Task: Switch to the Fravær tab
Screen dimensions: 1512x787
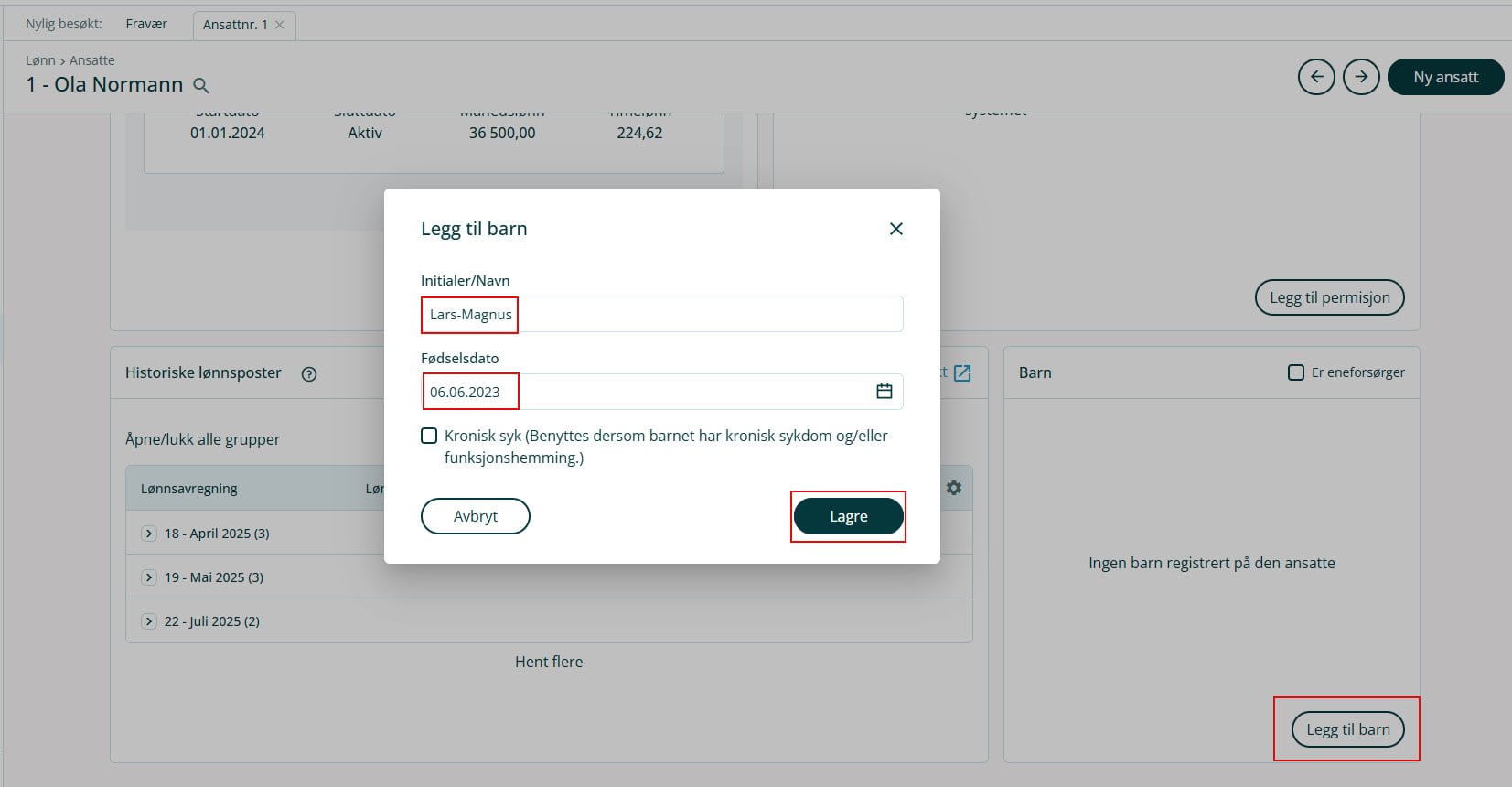Action: click(x=146, y=24)
